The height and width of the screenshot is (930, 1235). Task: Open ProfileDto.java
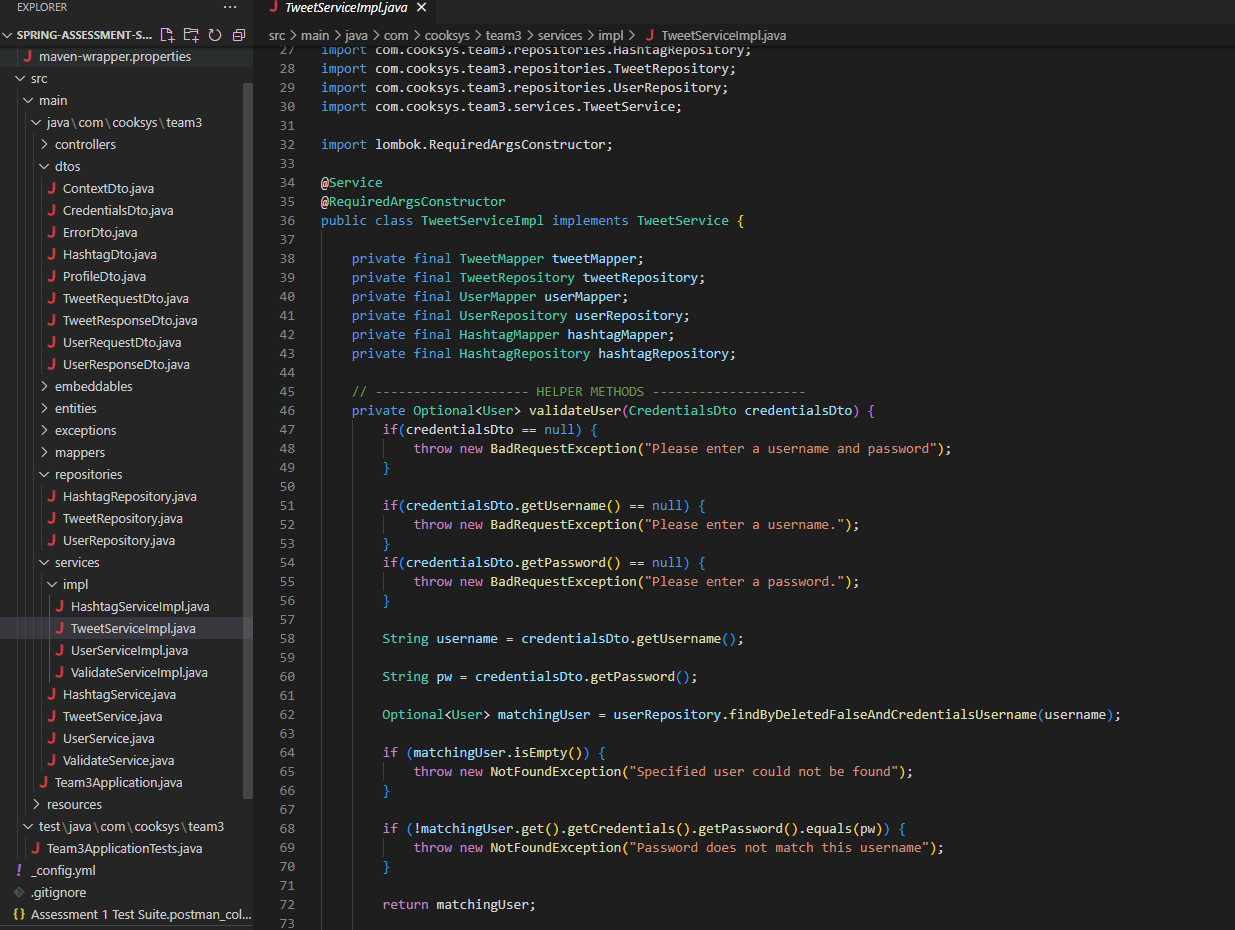(105, 276)
